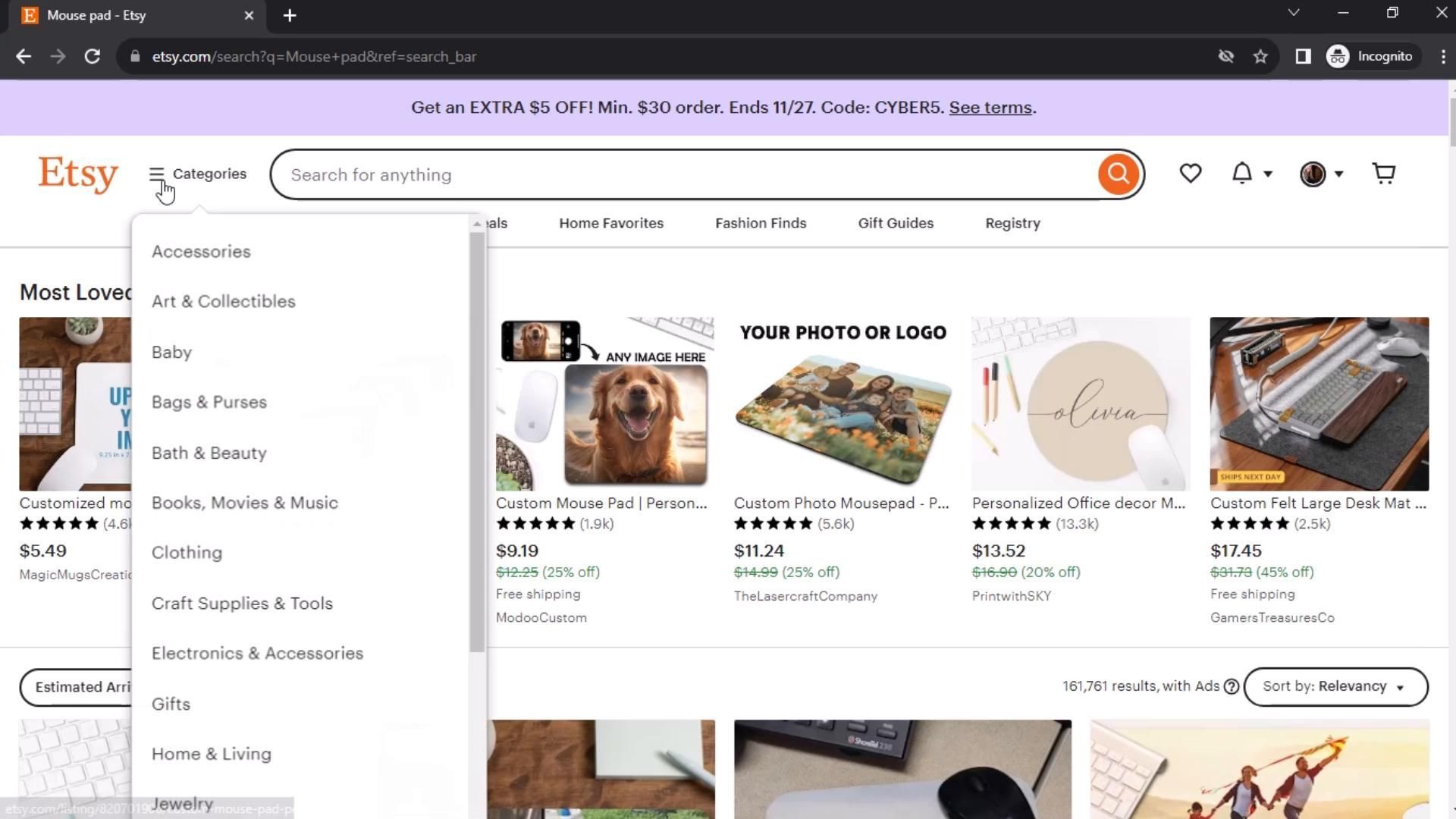Click the categories menu scrollbar
The height and width of the screenshot is (819, 1456).
(x=477, y=440)
